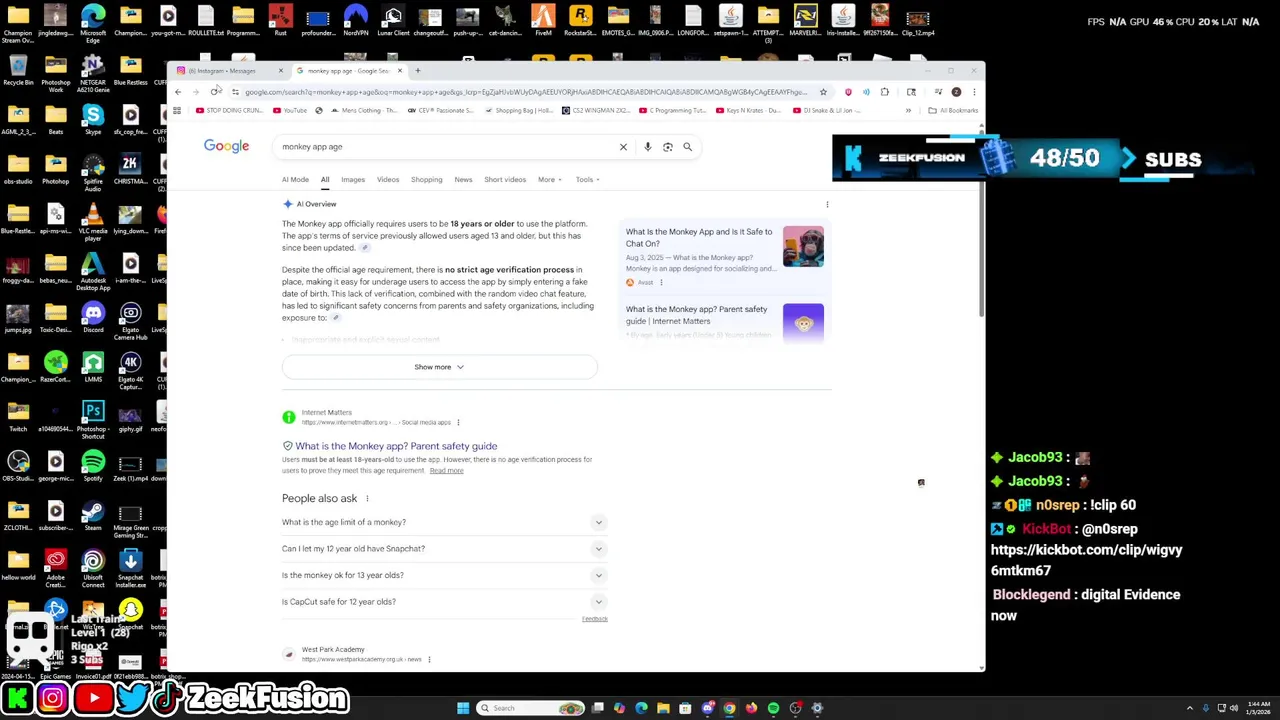
Task: Open the NETGEAR A6210 Genie shortcut
Action: (x=93, y=73)
